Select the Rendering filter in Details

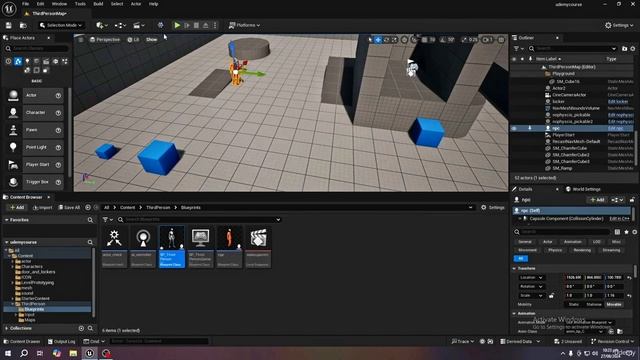[582, 250]
